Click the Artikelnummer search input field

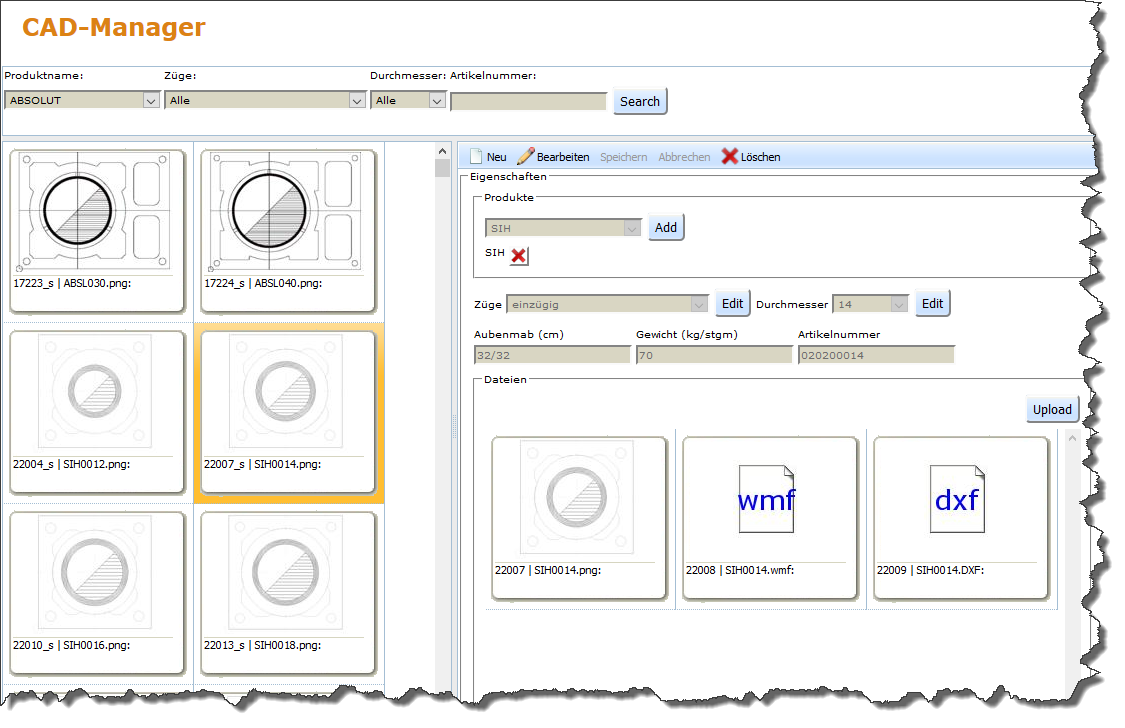pos(529,101)
